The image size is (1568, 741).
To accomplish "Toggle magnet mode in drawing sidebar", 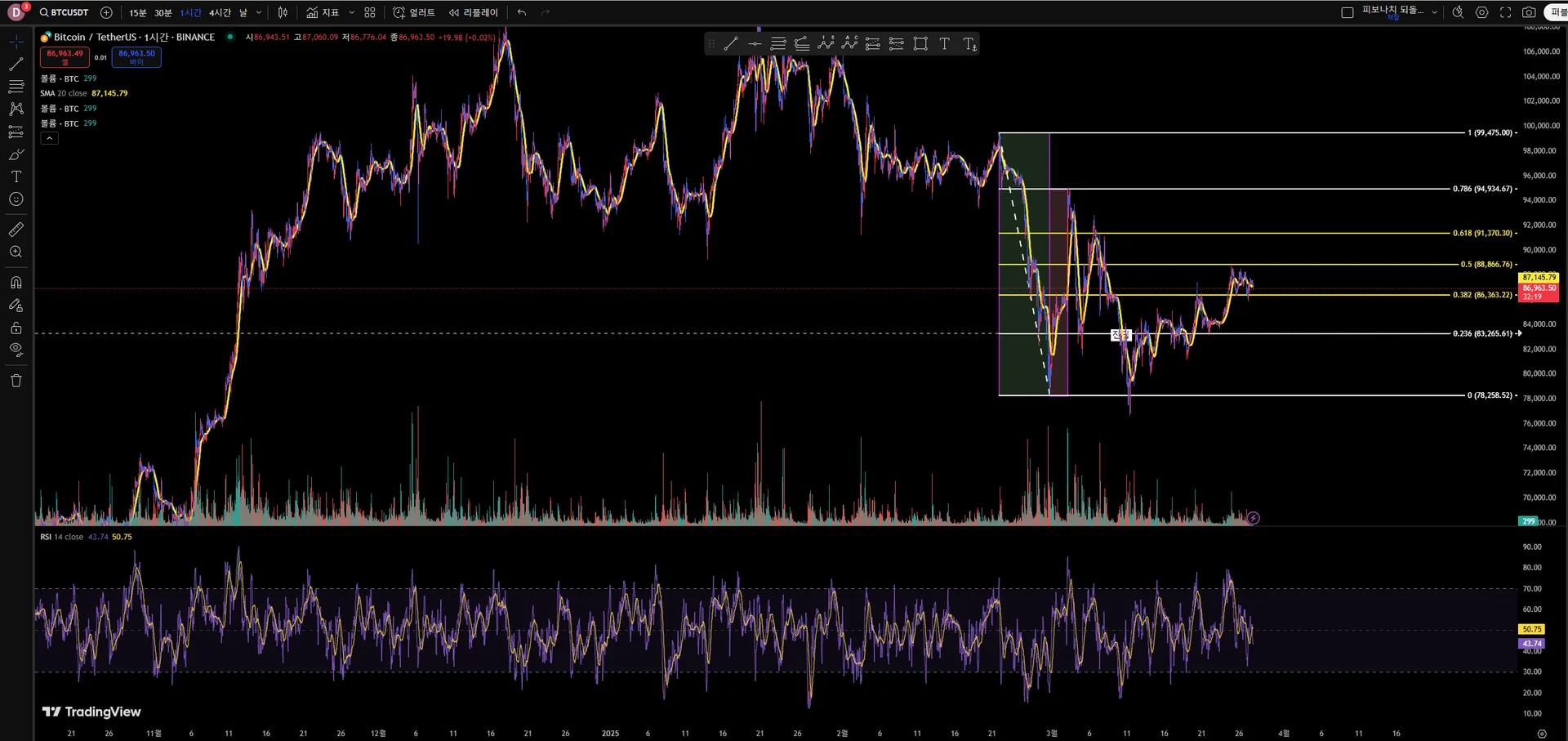I will [16, 283].
